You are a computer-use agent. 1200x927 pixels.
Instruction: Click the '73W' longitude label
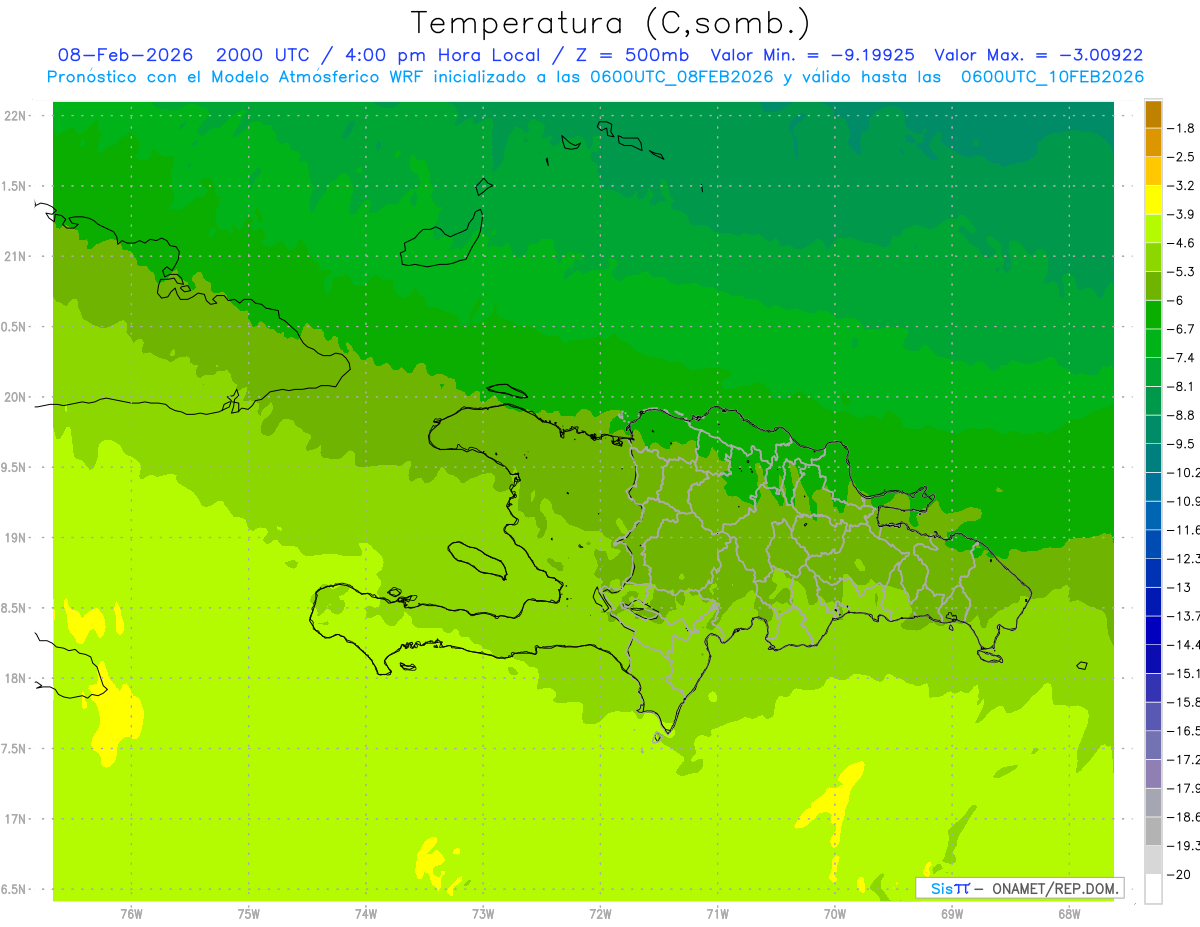coord(483,914)
